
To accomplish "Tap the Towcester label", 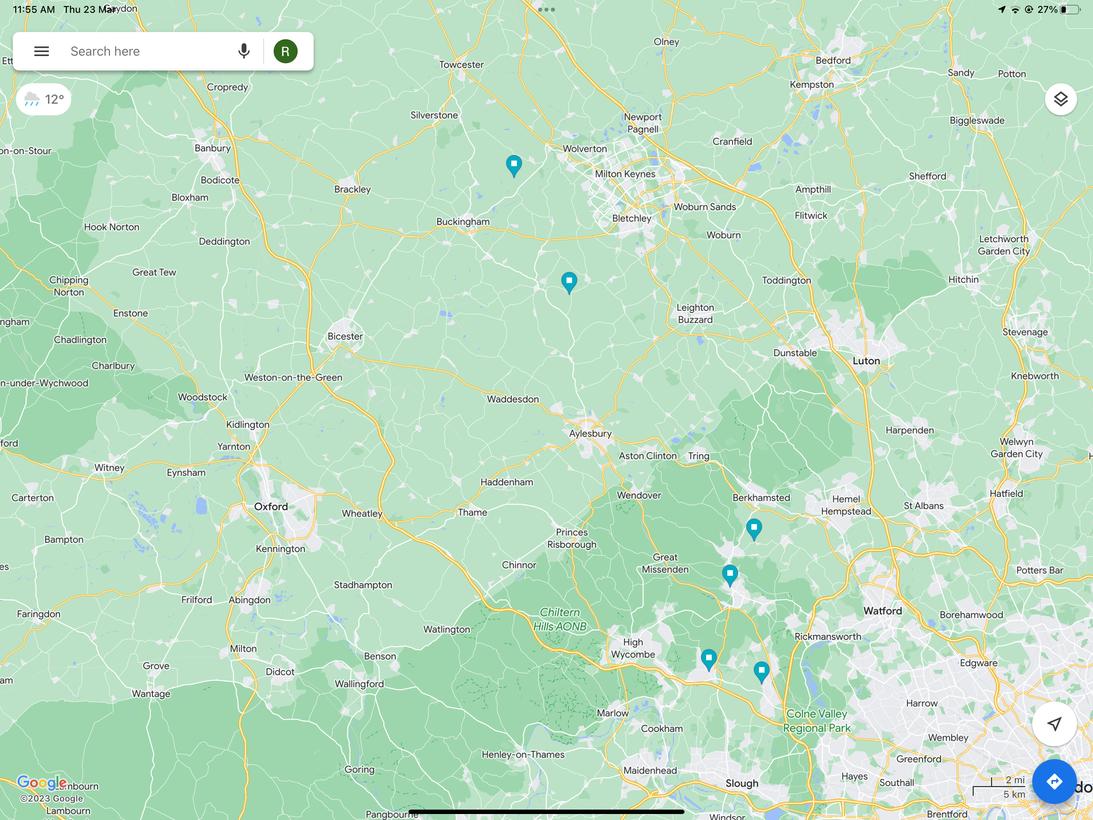I will click(461, 64).
